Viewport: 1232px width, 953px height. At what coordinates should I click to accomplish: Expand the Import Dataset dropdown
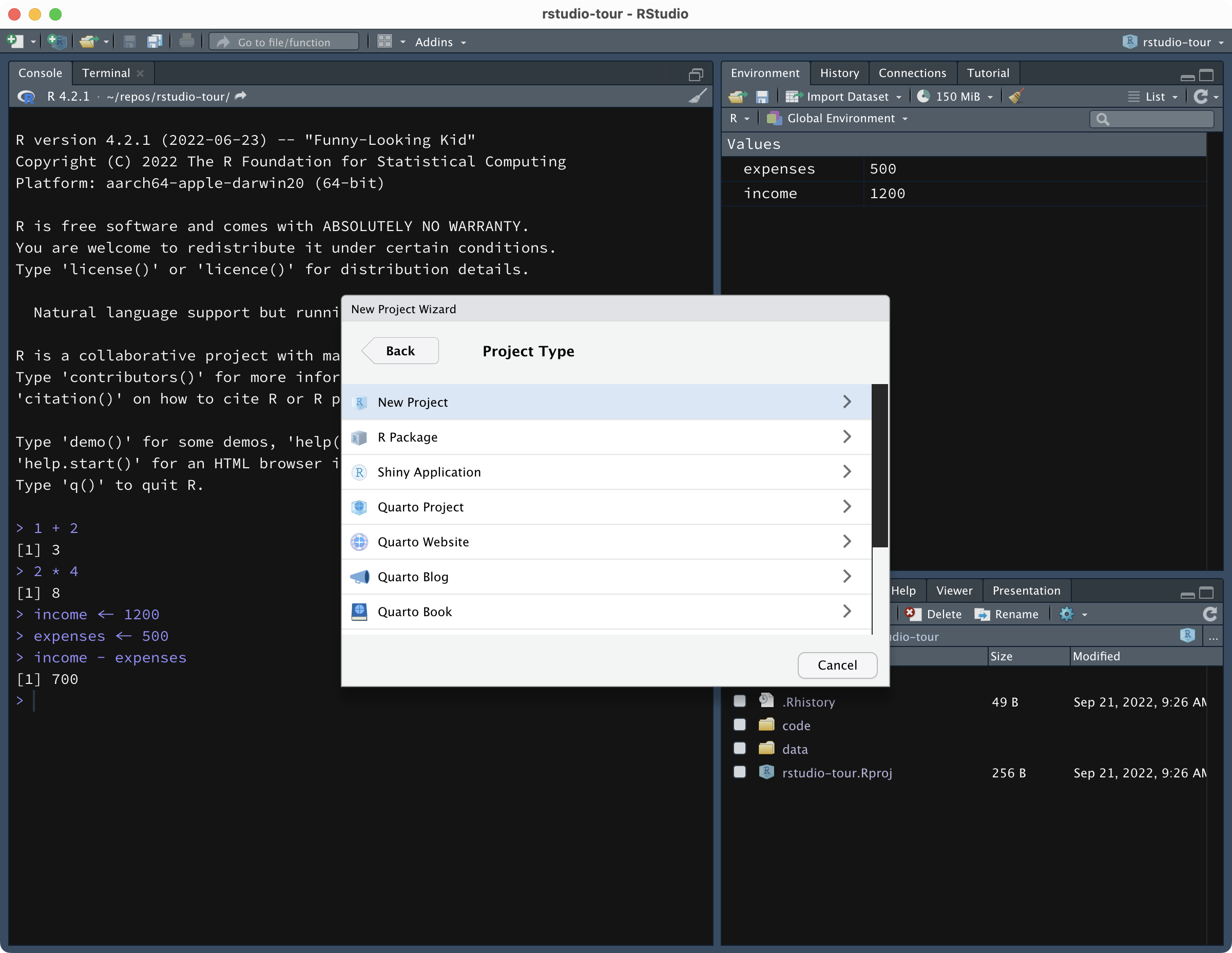tap(843, 97)
